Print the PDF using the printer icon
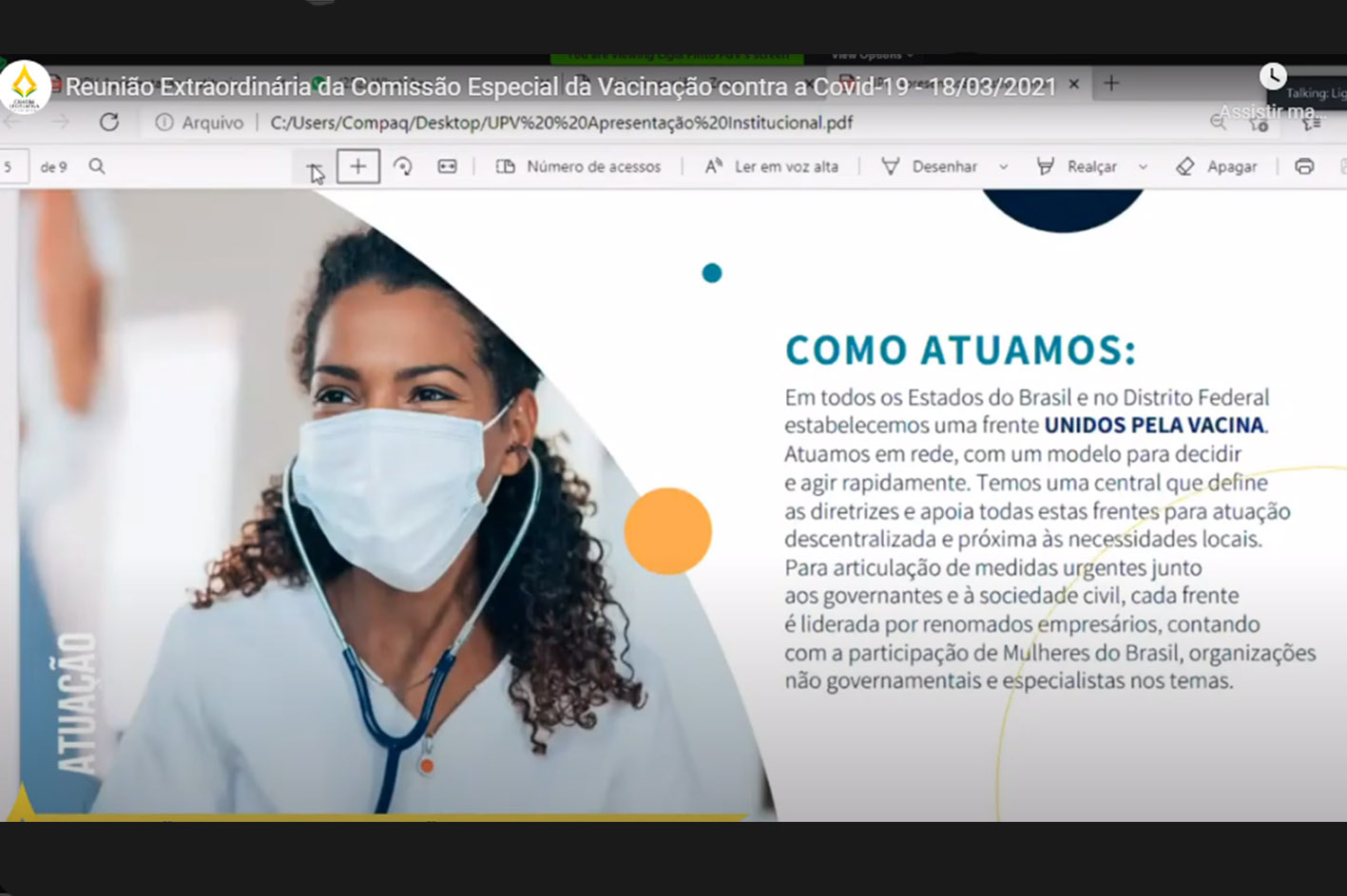Screen dimensions: 1347x896 (x=1304, y=166)
